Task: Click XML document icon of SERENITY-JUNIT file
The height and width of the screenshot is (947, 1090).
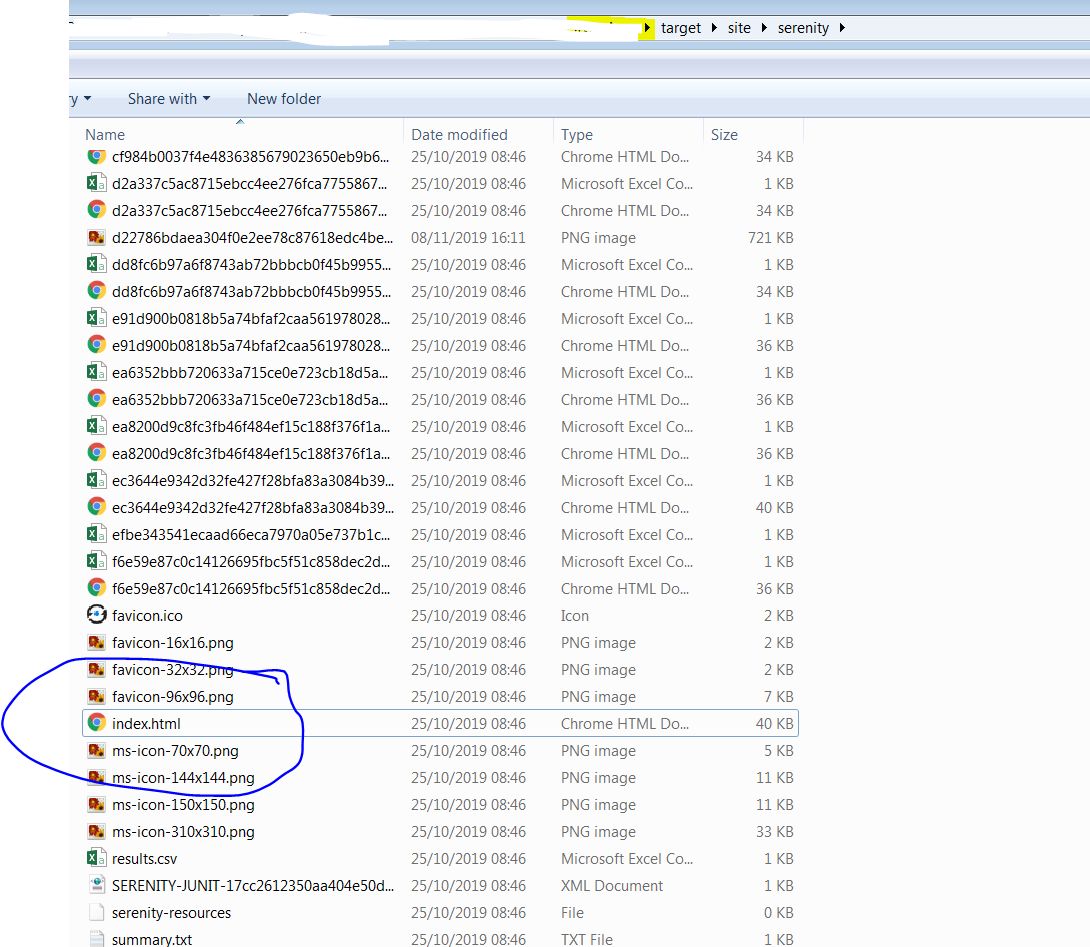Action: click(x=97, y=885)
